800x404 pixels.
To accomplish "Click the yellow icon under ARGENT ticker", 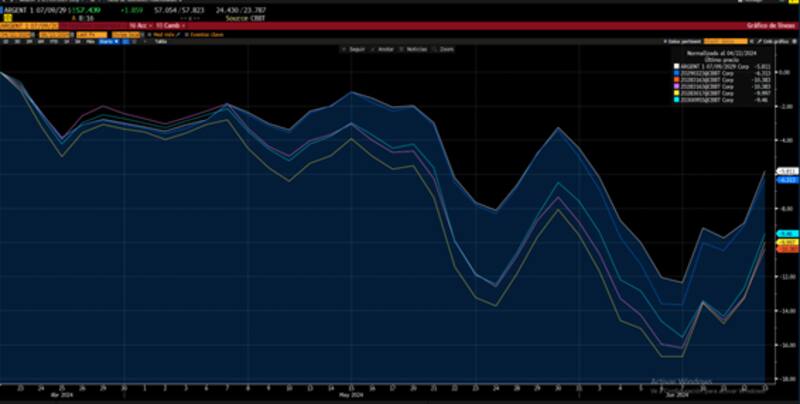I will pyautogui.click(x=8, y=17).
